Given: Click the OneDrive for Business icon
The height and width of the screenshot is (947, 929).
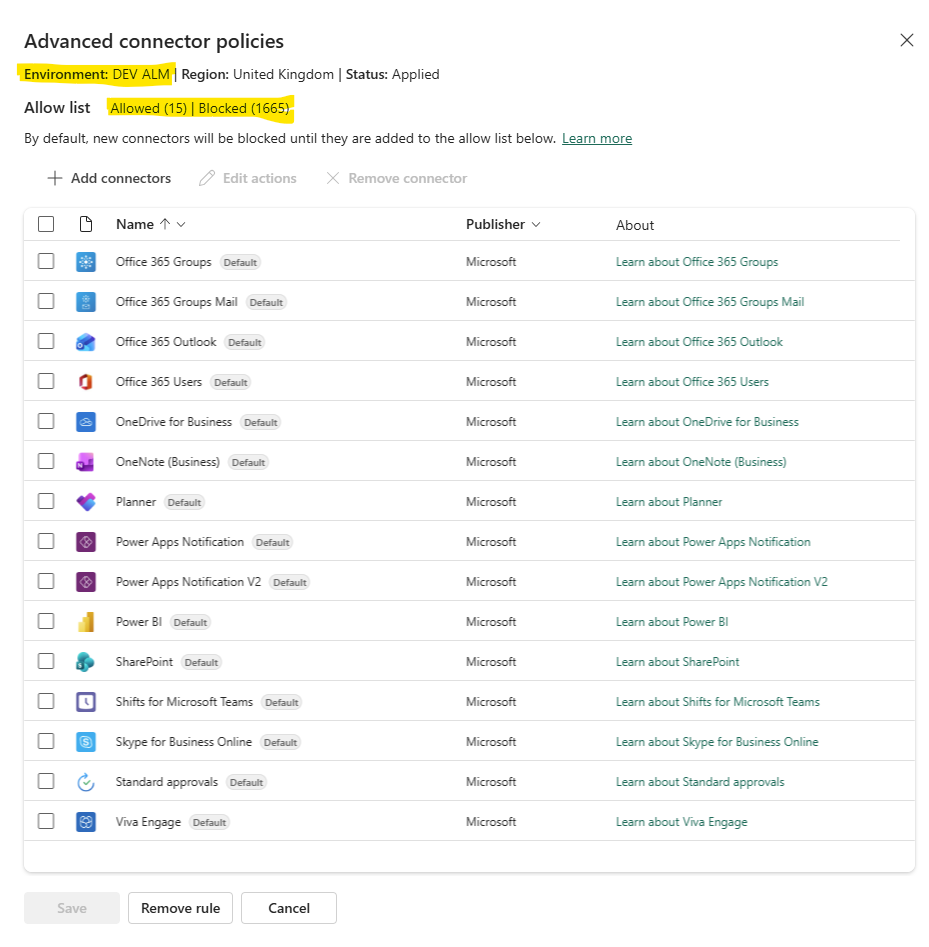Looking at the screenshot, I should pos(86,422).
